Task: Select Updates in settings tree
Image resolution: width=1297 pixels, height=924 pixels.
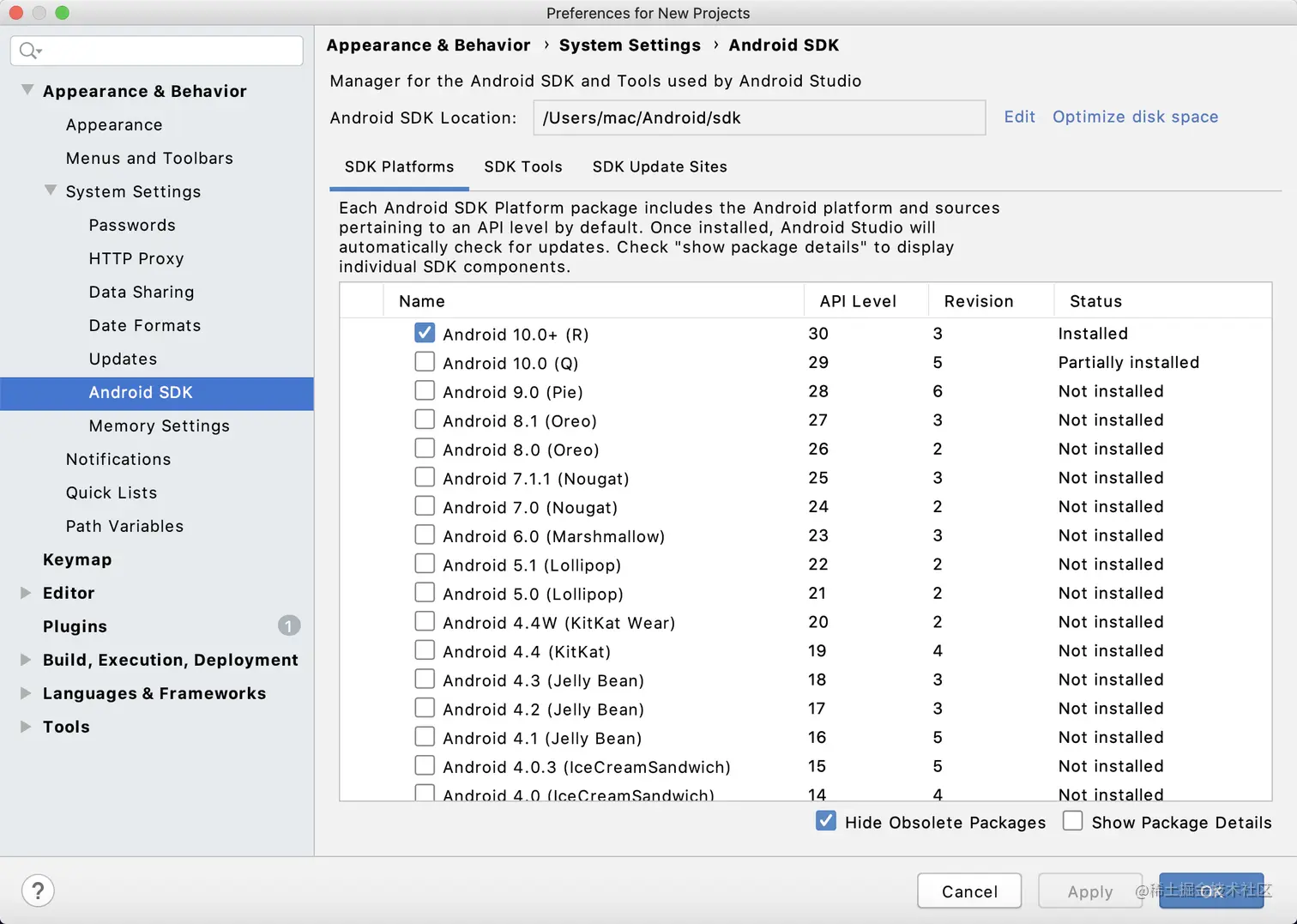Action: click(123, 359)
